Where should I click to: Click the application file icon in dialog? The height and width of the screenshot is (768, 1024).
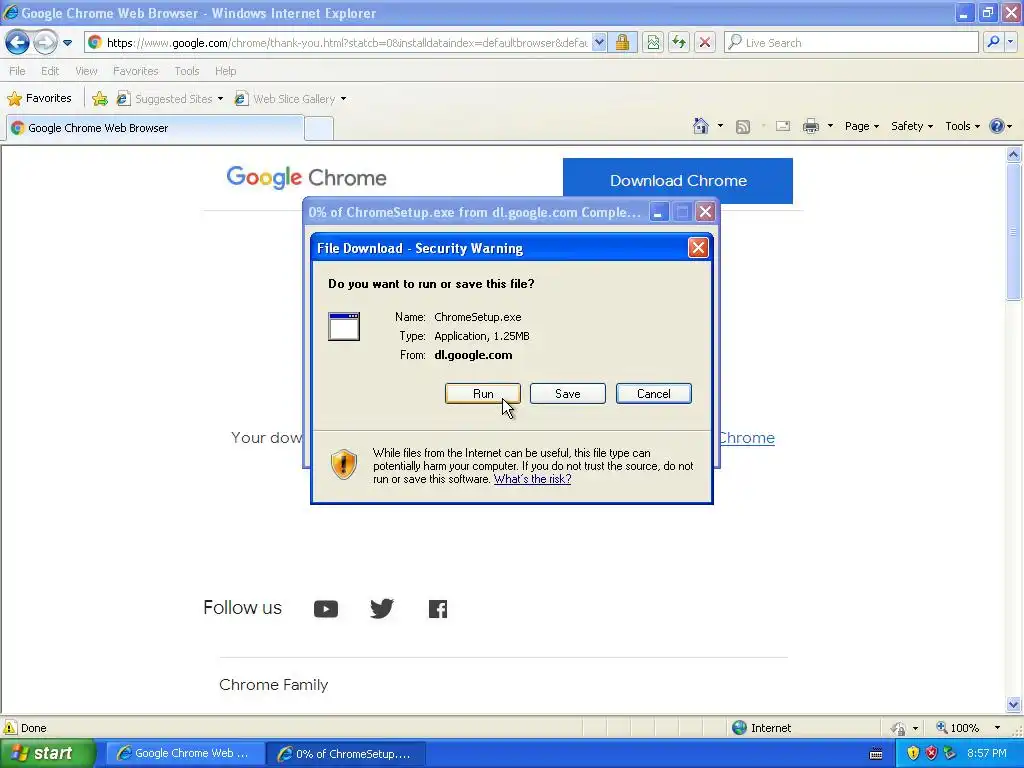tap(344, 327)
